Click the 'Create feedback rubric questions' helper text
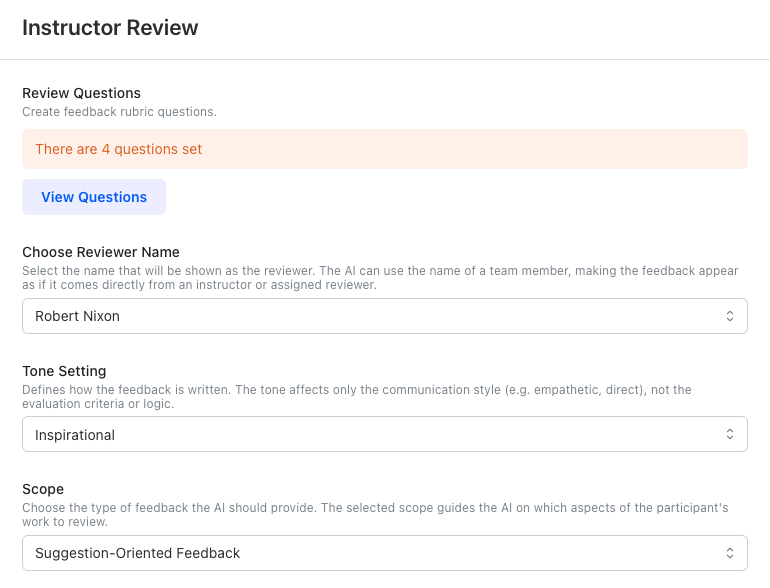Screen dimensions: 770x588 (119, 112)
